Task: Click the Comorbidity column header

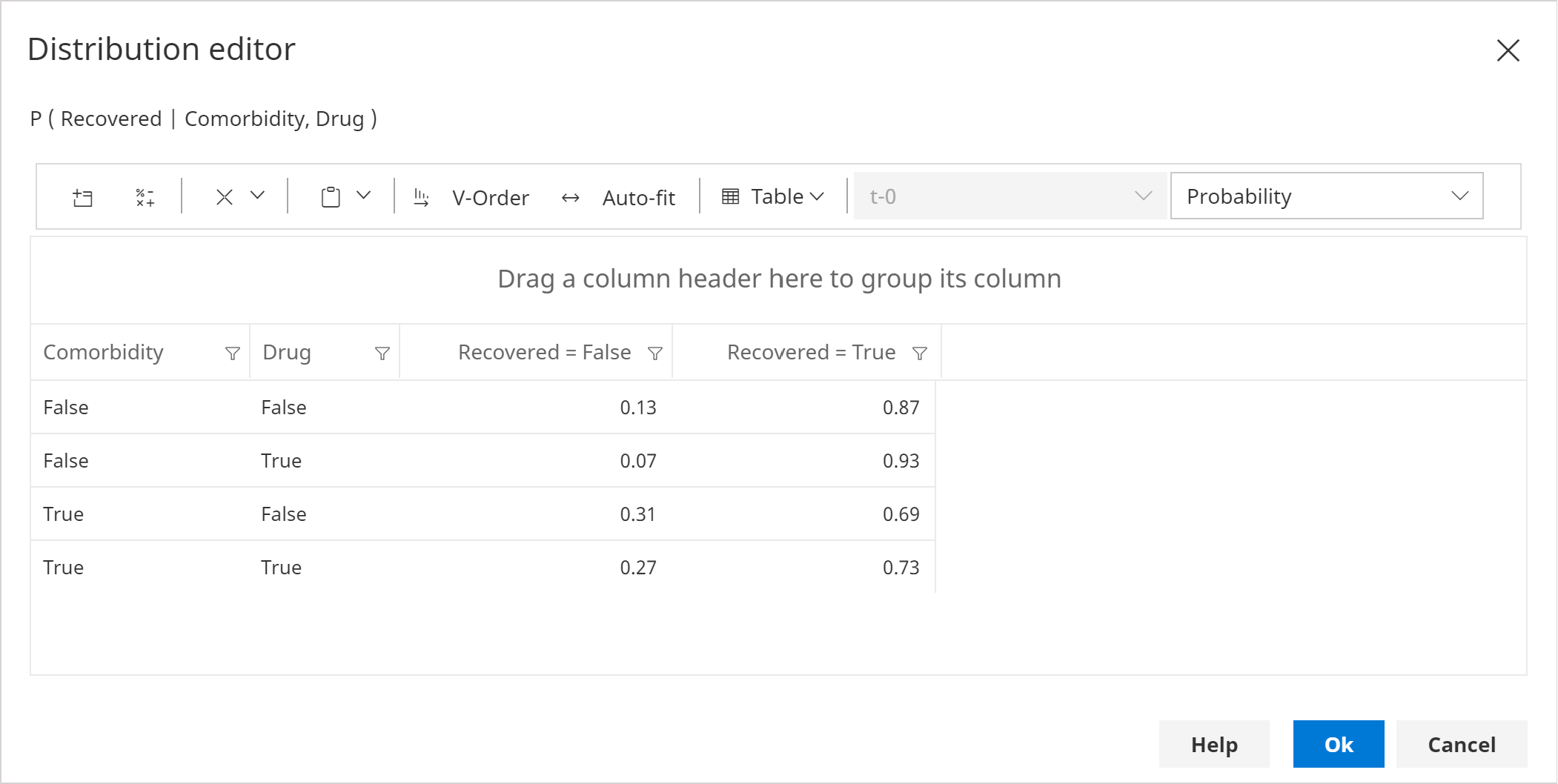Action: pyautogui.click(x=104, y=352)
